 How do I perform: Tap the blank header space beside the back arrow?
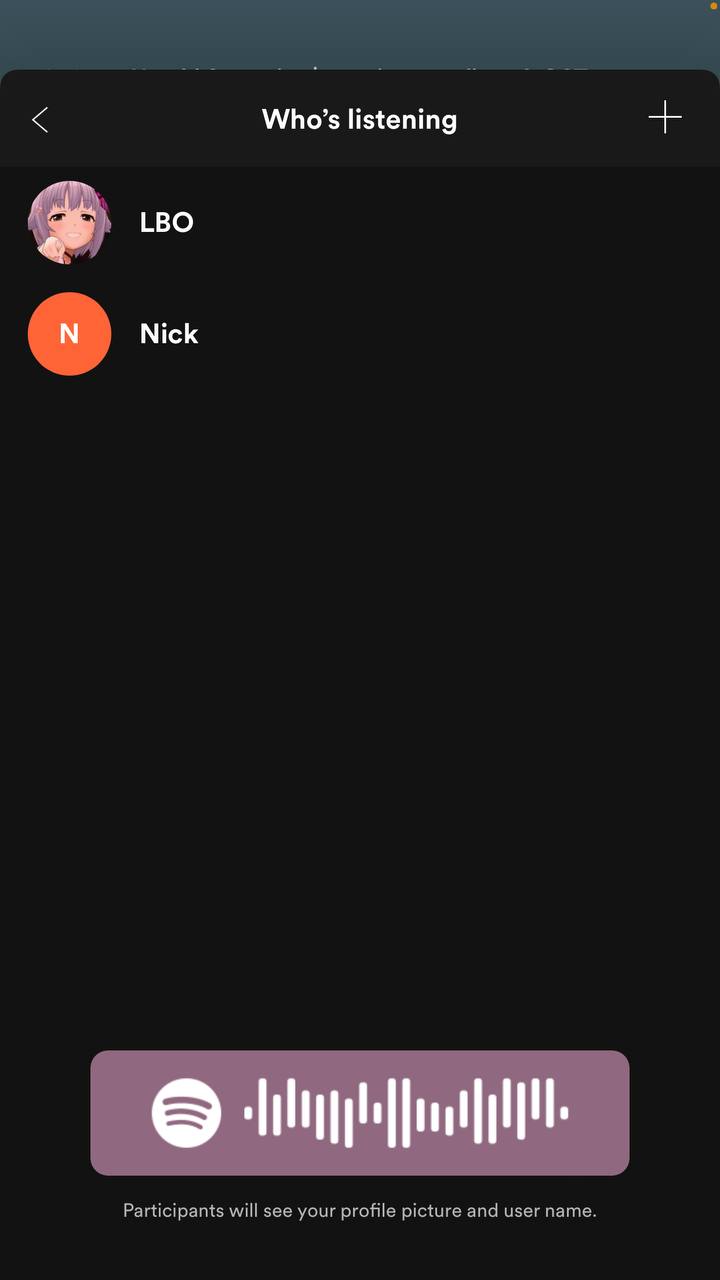(x=150, y=120)
